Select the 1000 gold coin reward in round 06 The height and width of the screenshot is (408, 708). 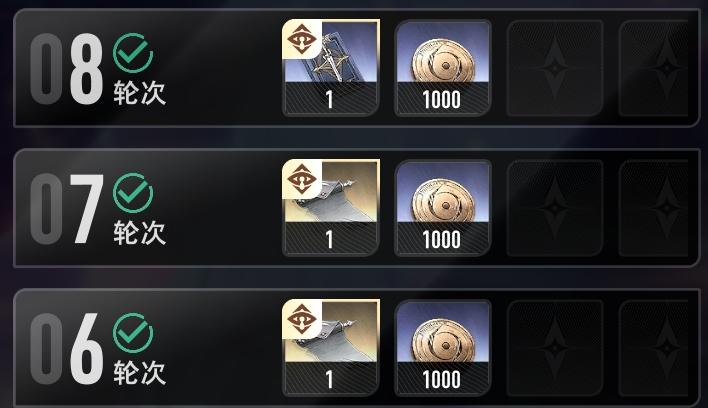point(443,348)
